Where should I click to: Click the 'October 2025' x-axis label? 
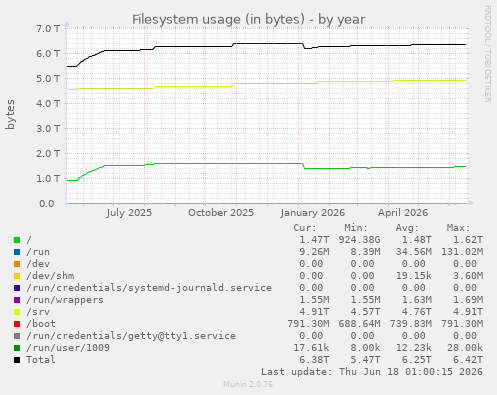click(x=221, y=213)
